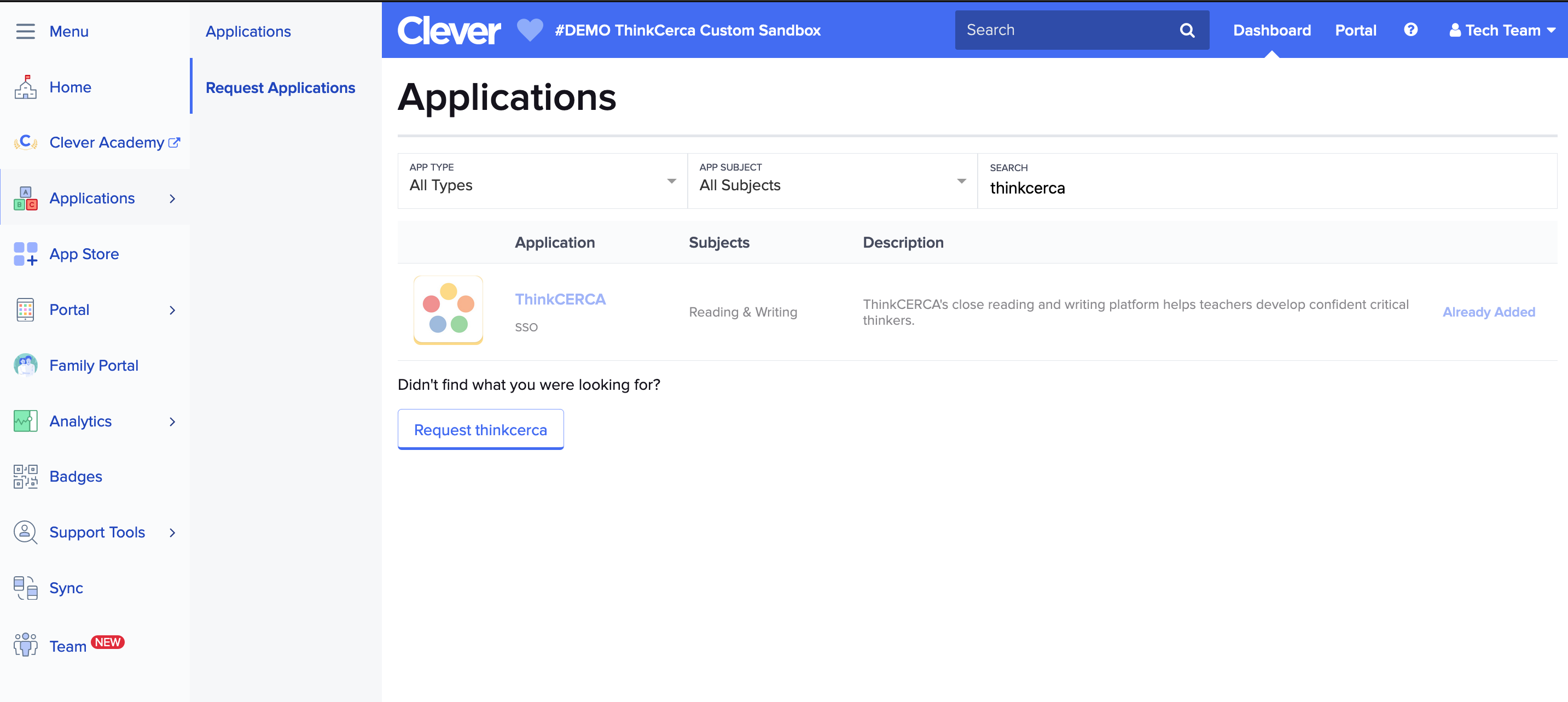Click the Analytics chart icon
The height and width of the screenshot is (702, 1568).
click(x=26, y=421)
